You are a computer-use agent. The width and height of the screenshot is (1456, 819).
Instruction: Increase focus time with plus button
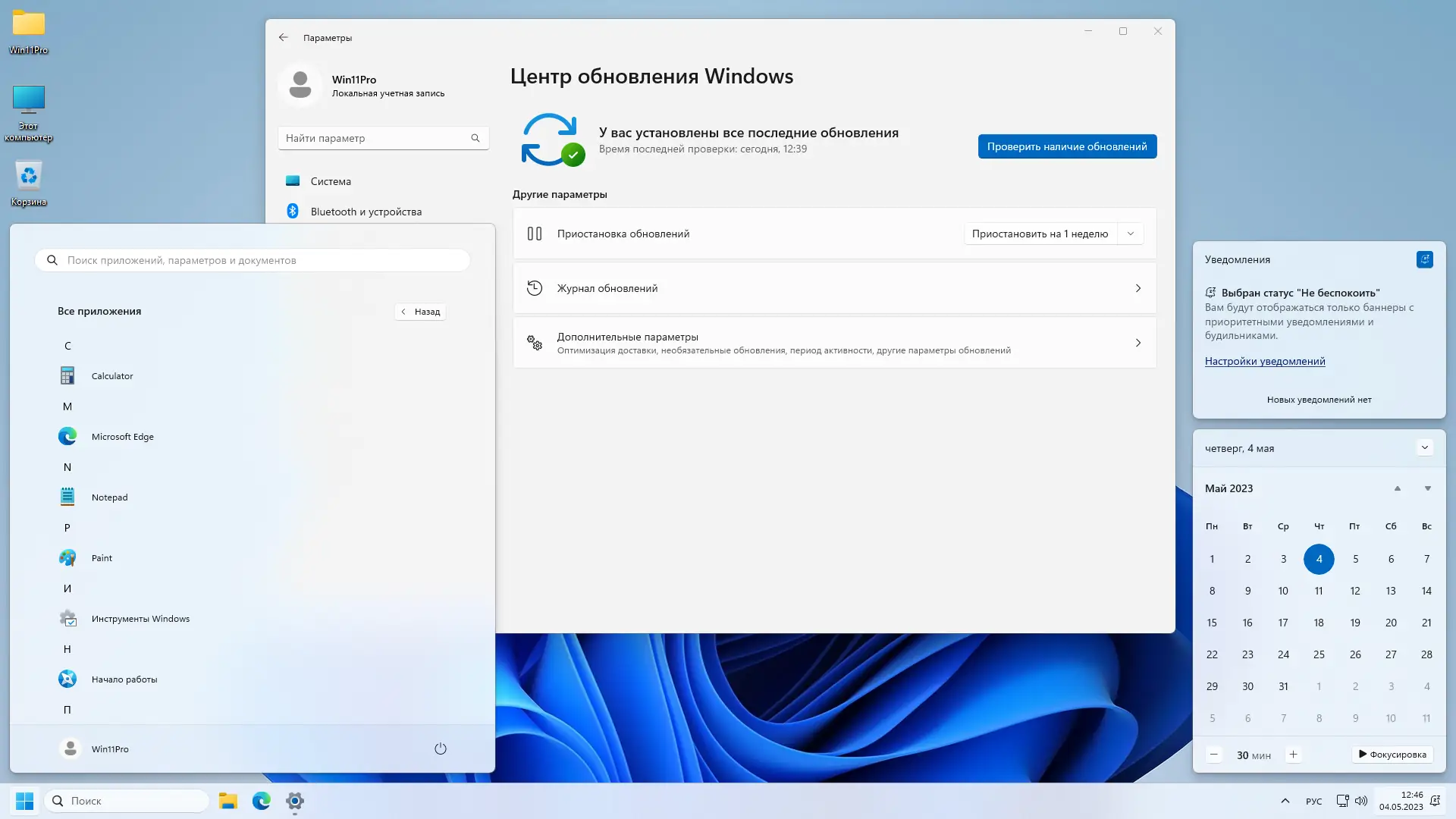[x=1293, y=755]
